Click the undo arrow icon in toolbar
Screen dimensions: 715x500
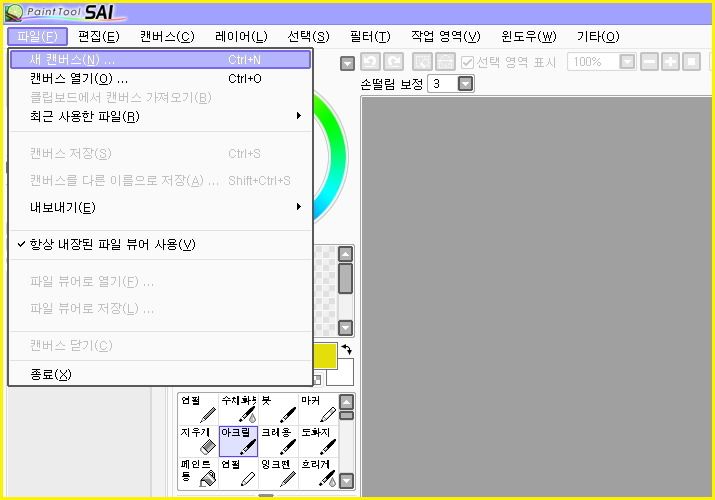(x=370, y=62)
